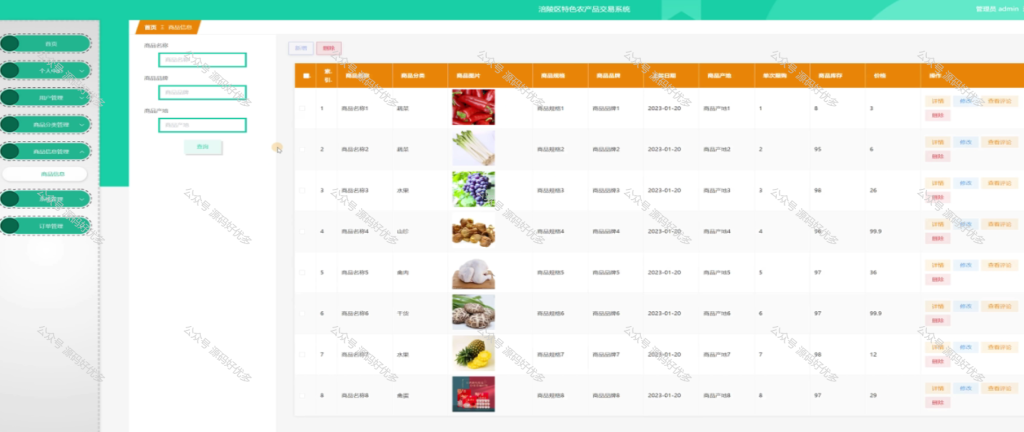Open the 商品信息 submenu item
Viewport: 1024px width, 432px height.
pos(44,174)
